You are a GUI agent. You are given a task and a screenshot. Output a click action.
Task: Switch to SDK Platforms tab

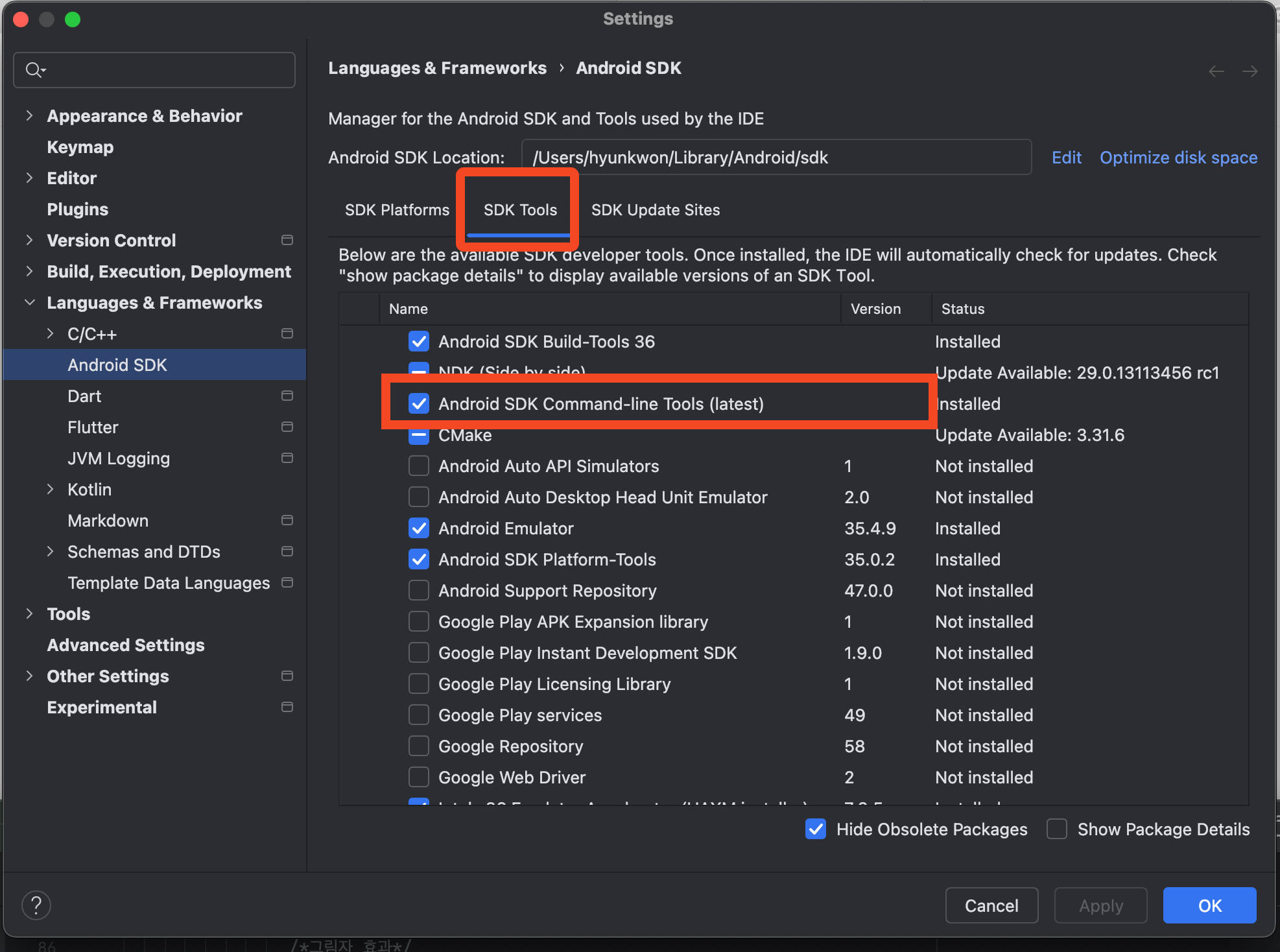coord(397,210)
